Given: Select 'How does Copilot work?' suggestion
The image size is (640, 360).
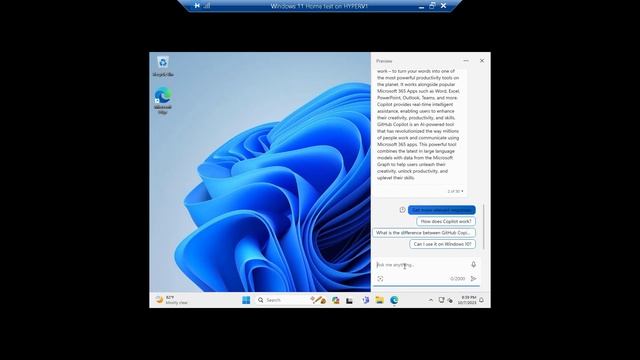Looking at the screenshot, I should click(446, 221).
